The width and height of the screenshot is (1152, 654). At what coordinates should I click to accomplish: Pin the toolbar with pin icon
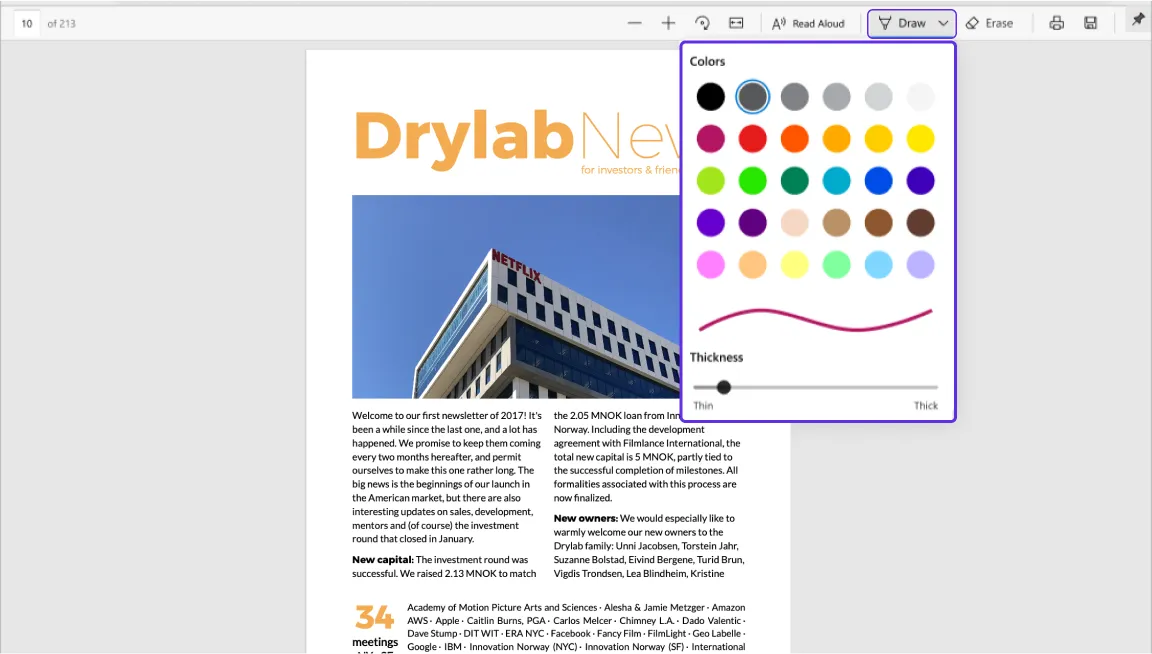(1138, 20)
